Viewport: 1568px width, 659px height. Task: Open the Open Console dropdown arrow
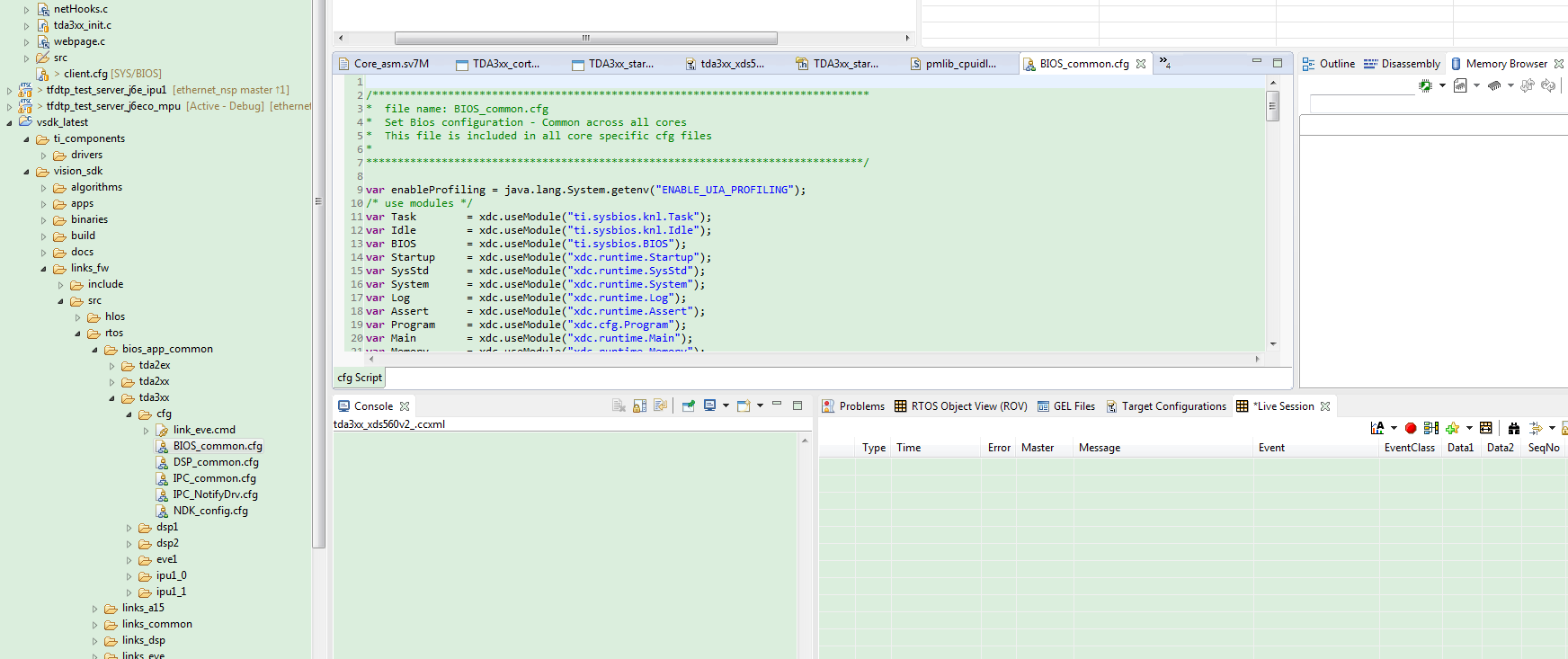click(760, 405)
